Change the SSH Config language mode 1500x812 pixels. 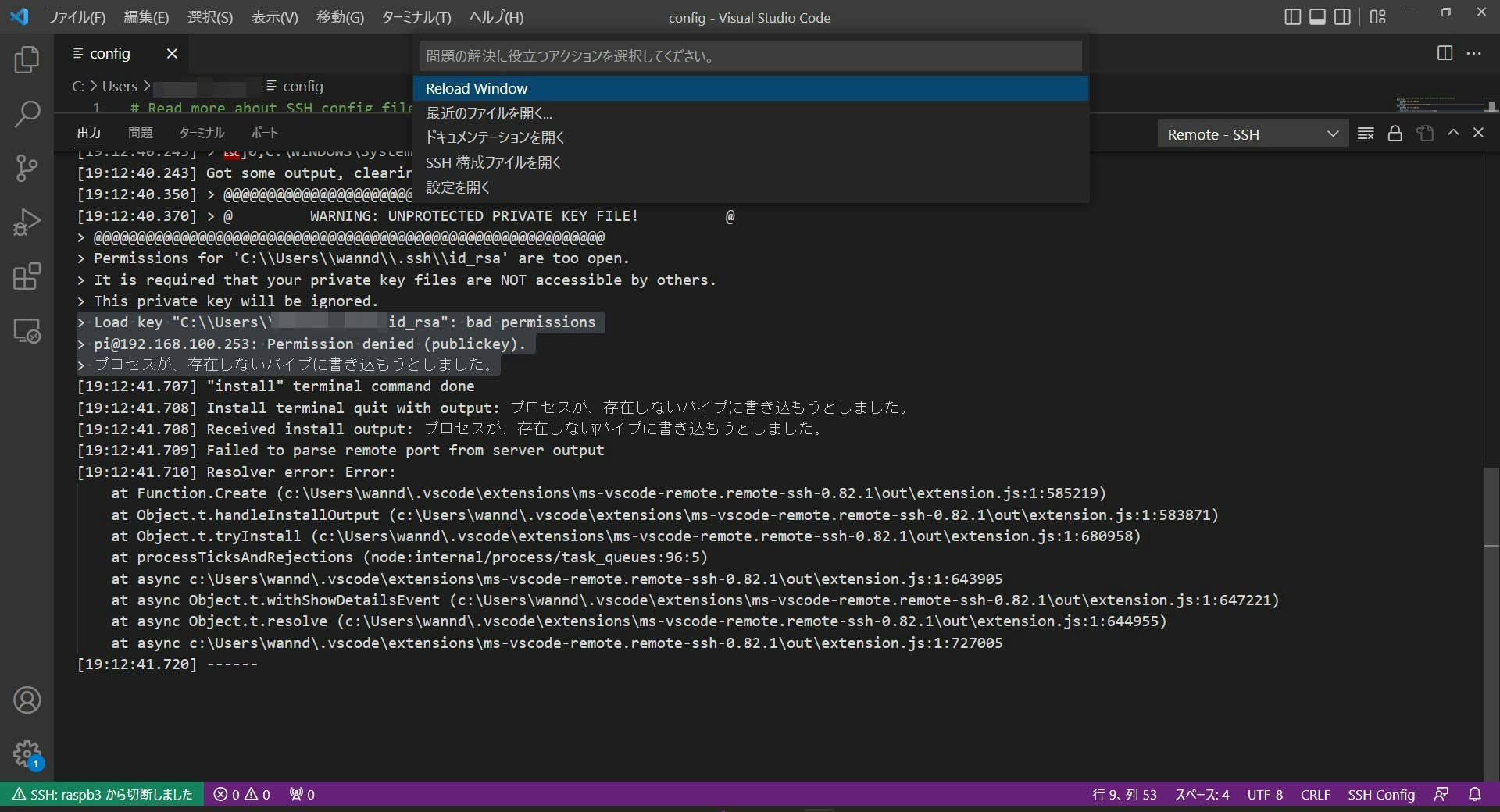pyautogui.click(x=1381, y=794)
